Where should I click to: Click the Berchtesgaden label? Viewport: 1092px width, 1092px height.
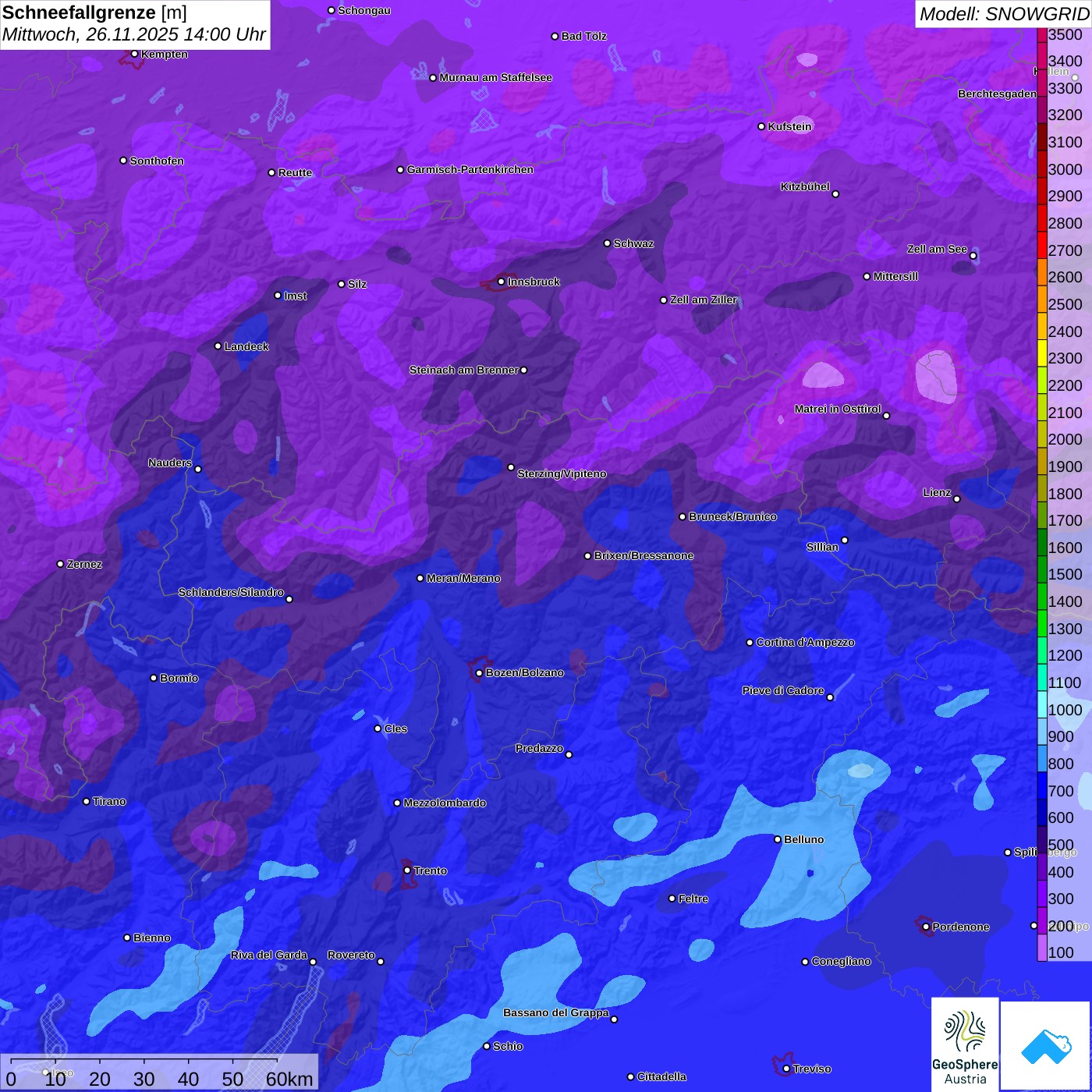(997, 94)
